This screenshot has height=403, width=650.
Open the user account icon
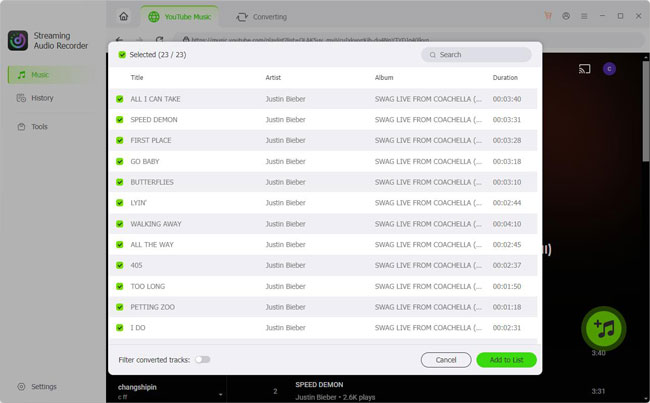pos(566,16)
